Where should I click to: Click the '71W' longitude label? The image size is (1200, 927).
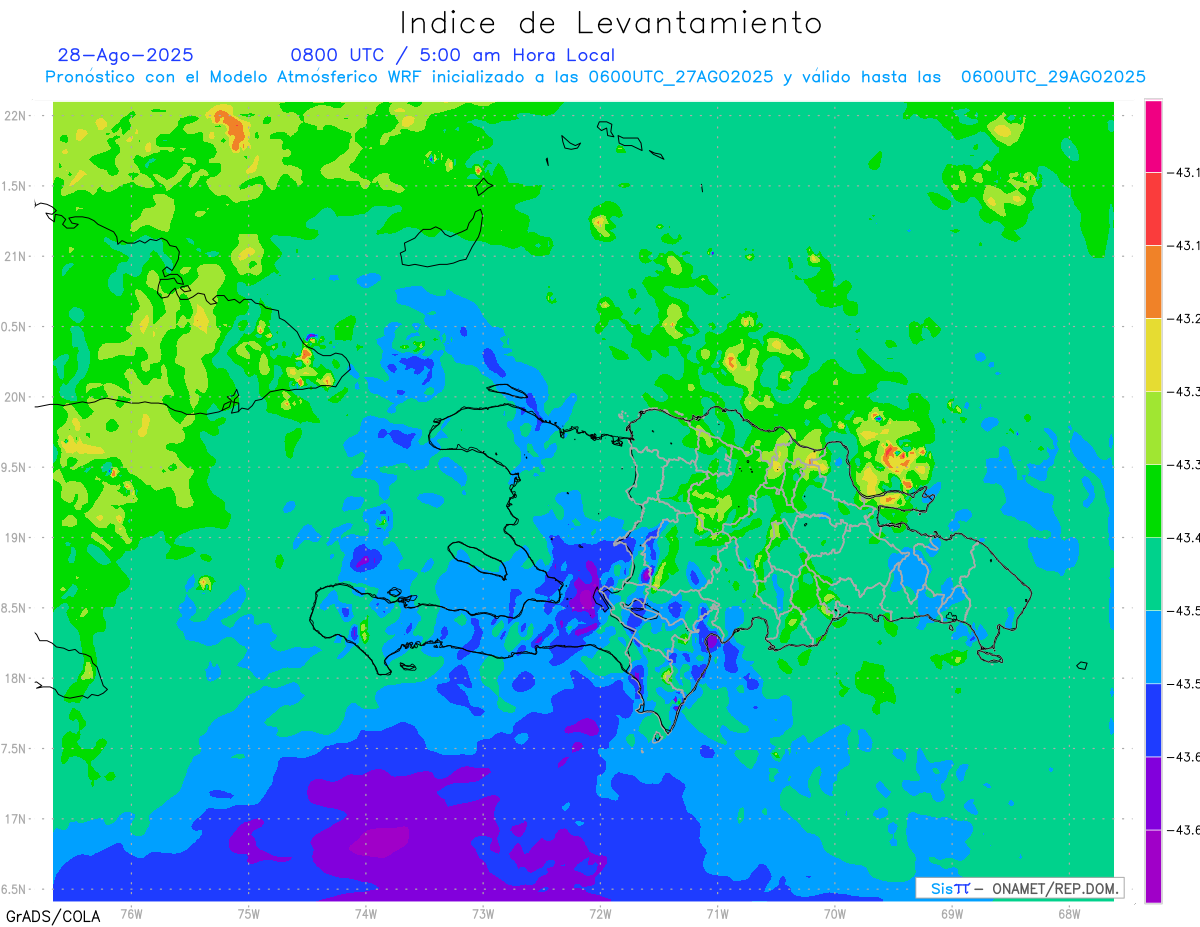pos(716,913)
